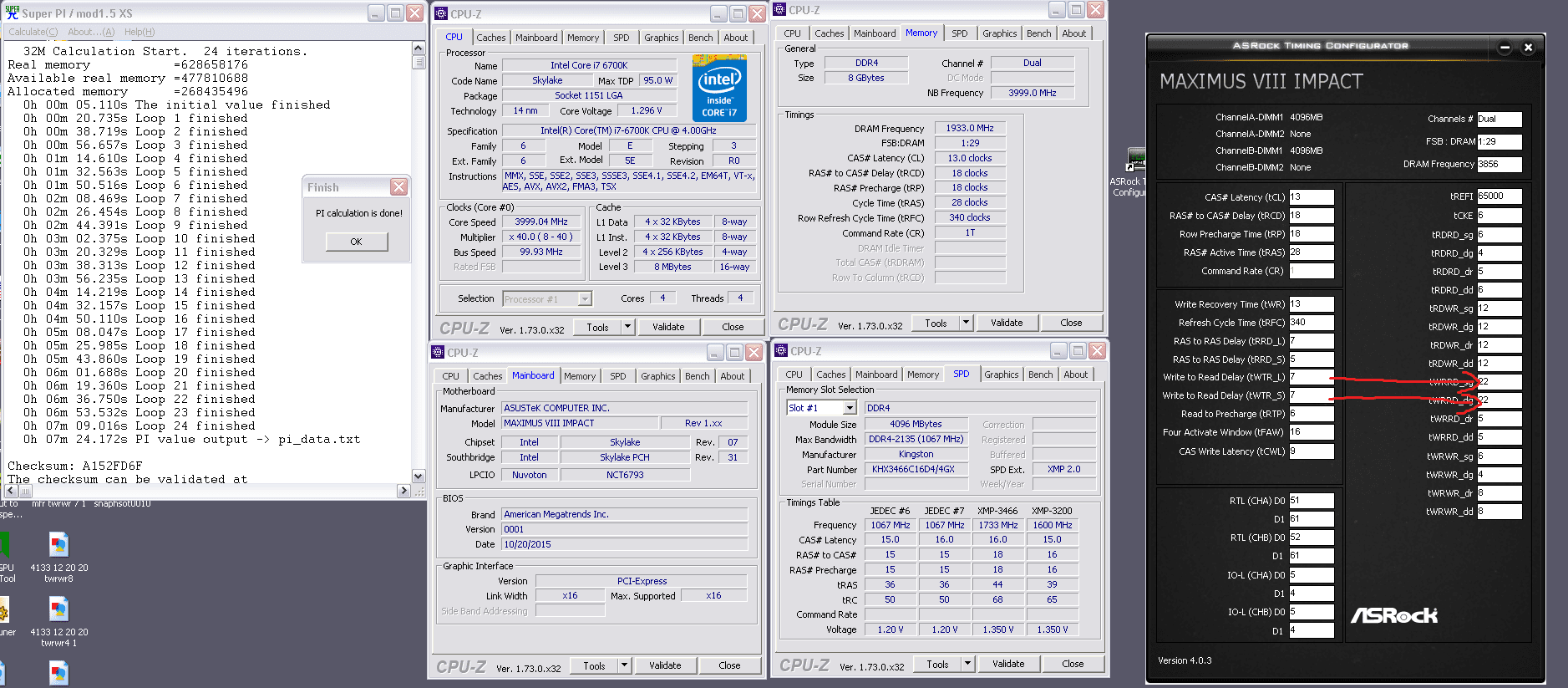The width and height of the screenshot is (1568, 688).
Task: Open the Calculate menu in Super PI
Action: (33, 33)
